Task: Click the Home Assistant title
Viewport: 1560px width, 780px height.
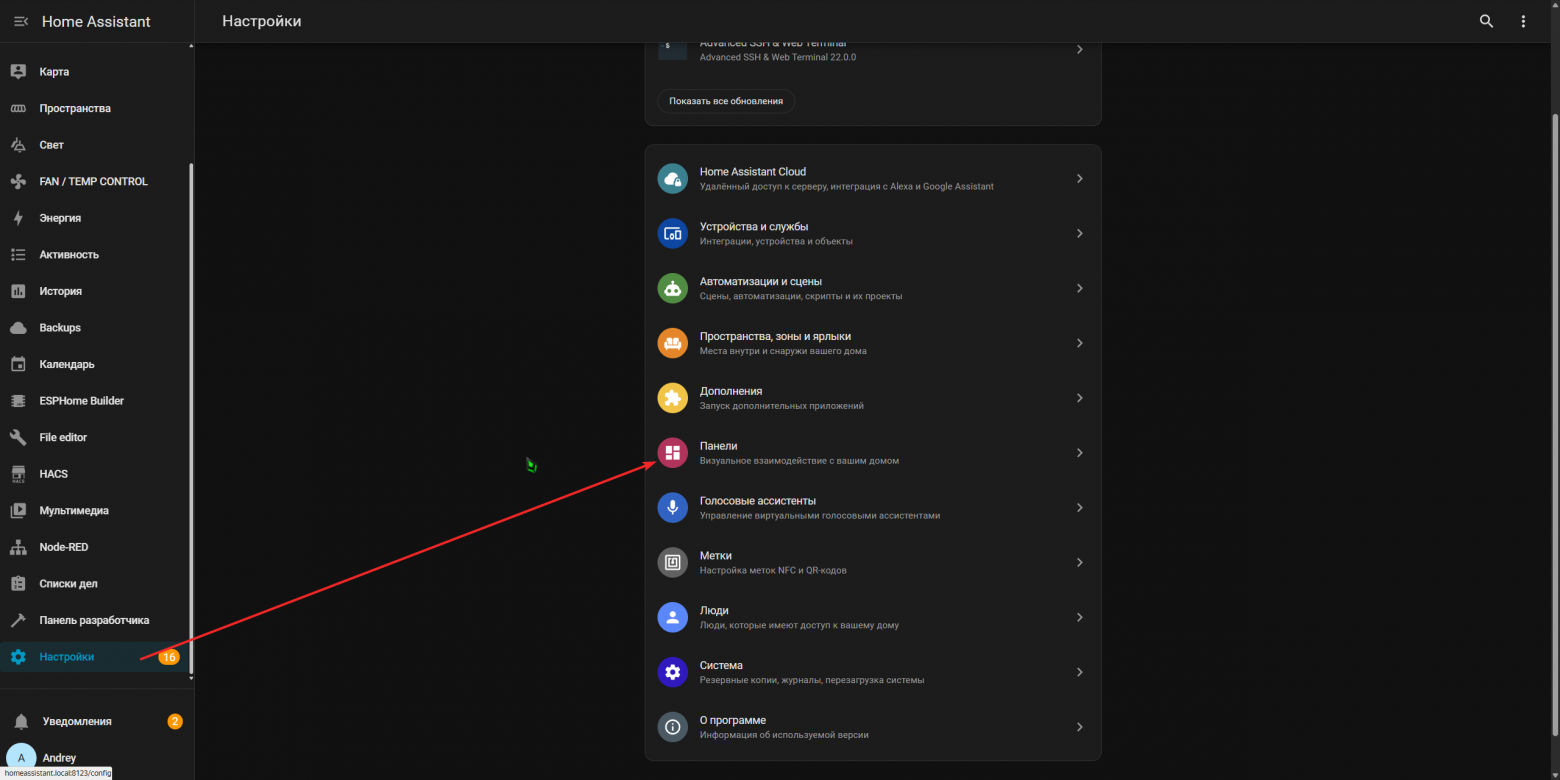Action: pos(96,21)
